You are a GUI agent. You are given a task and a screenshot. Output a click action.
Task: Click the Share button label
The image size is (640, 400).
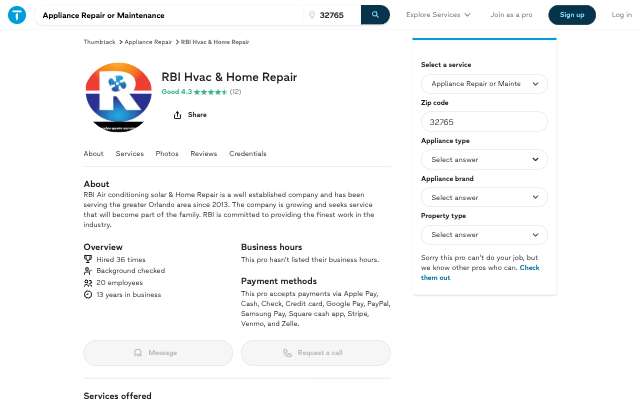(197, 115)
